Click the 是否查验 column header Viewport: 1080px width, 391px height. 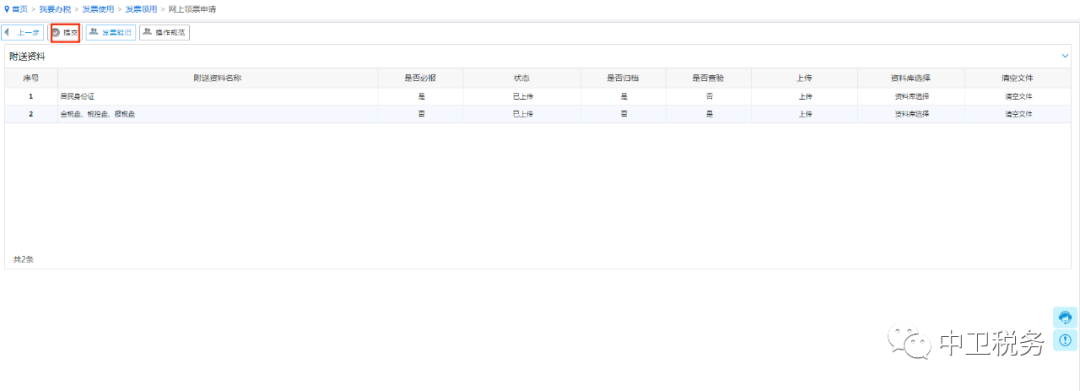709,78
